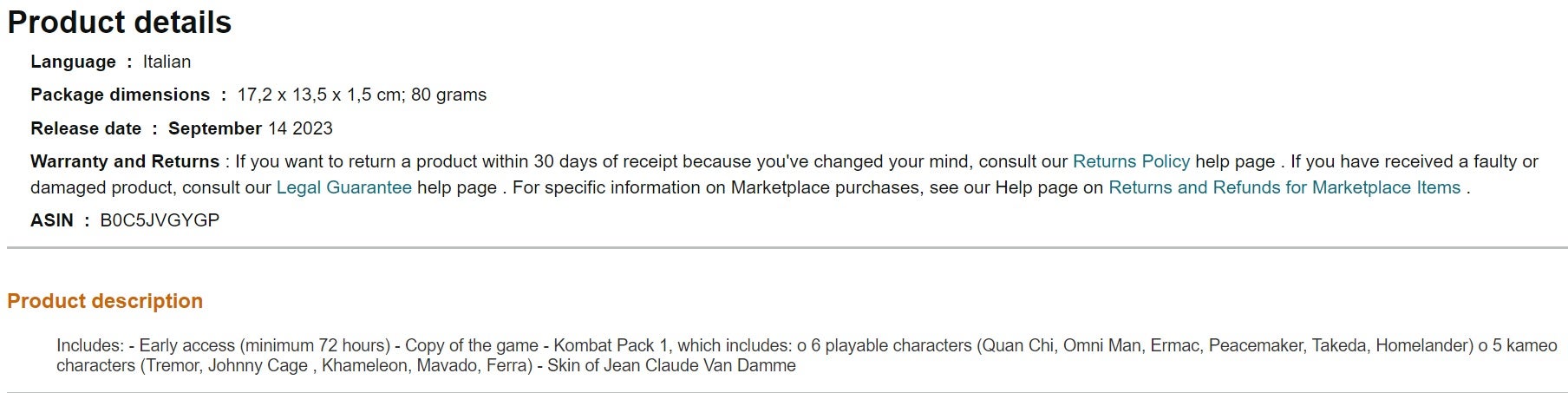This screenshot has height=393, width=1568.
Task: Click the Package dimensions label
Action: coord(120,95)
